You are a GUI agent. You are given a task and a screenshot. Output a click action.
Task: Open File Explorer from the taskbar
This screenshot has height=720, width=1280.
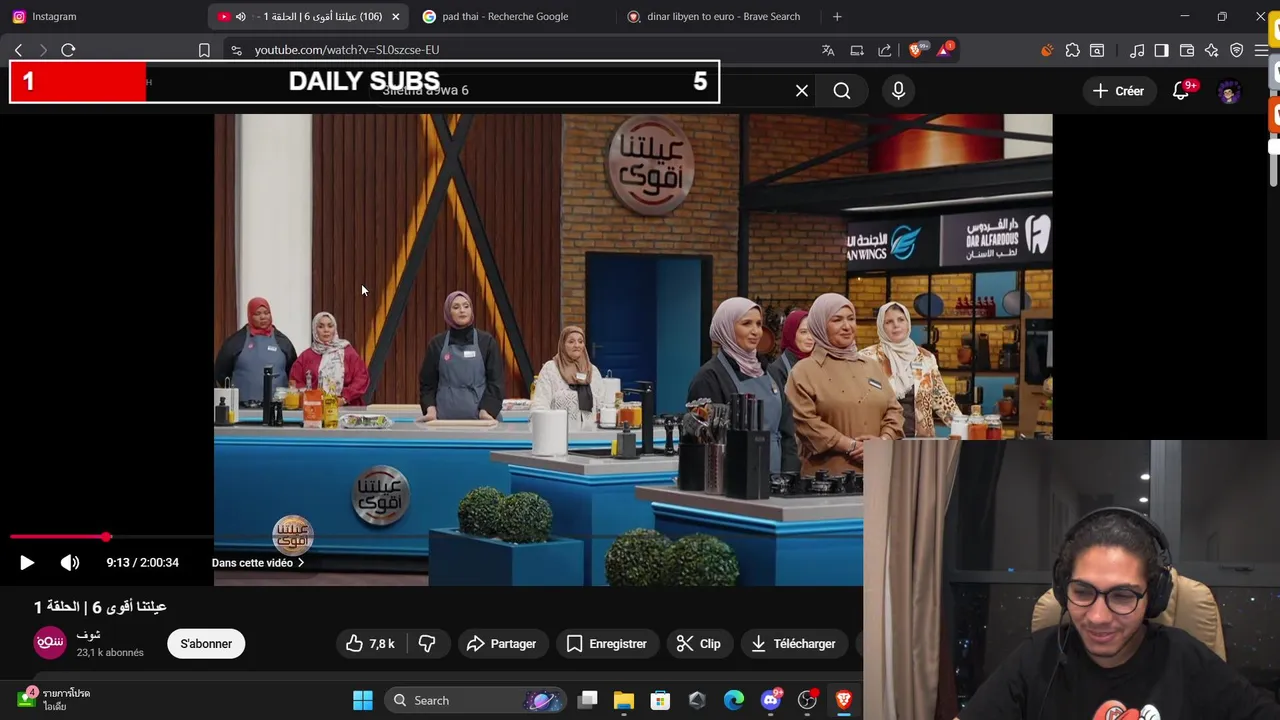point(624,700)
